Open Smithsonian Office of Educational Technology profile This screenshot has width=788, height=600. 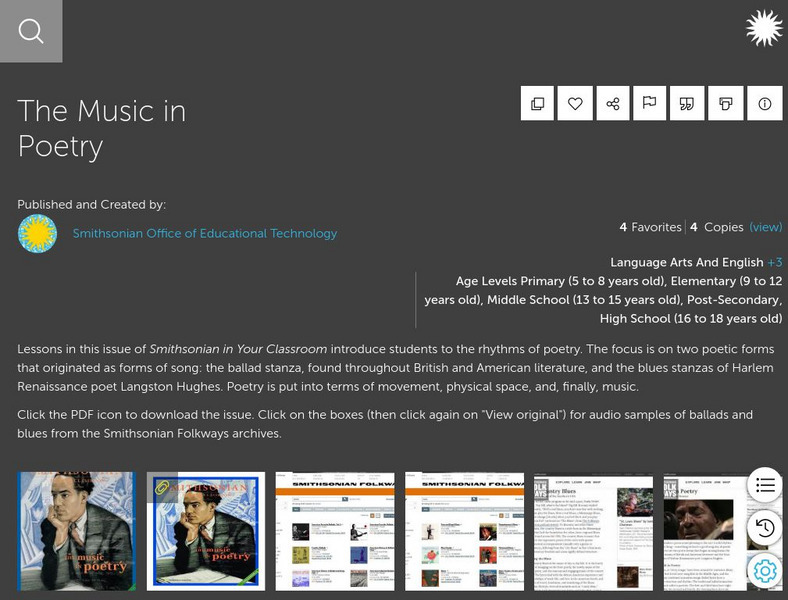(x=205, y=233)
